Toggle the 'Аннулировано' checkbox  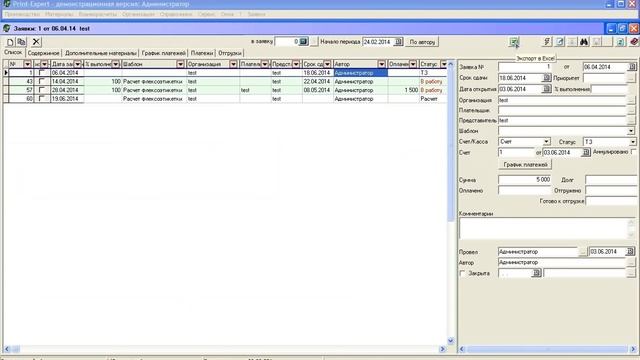[x=633, y=152]
